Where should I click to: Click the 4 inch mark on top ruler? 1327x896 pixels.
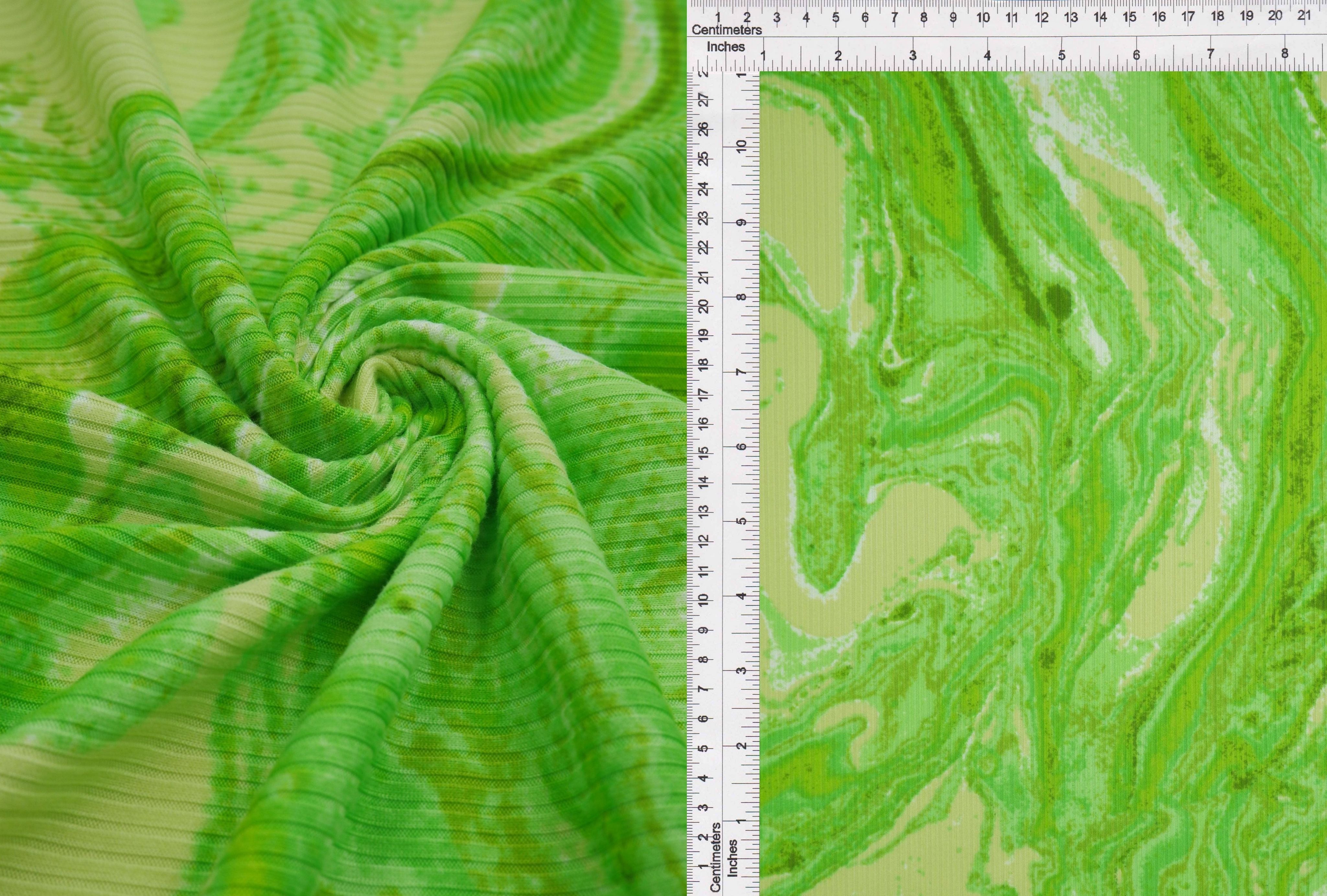click(x=987, y=55)
